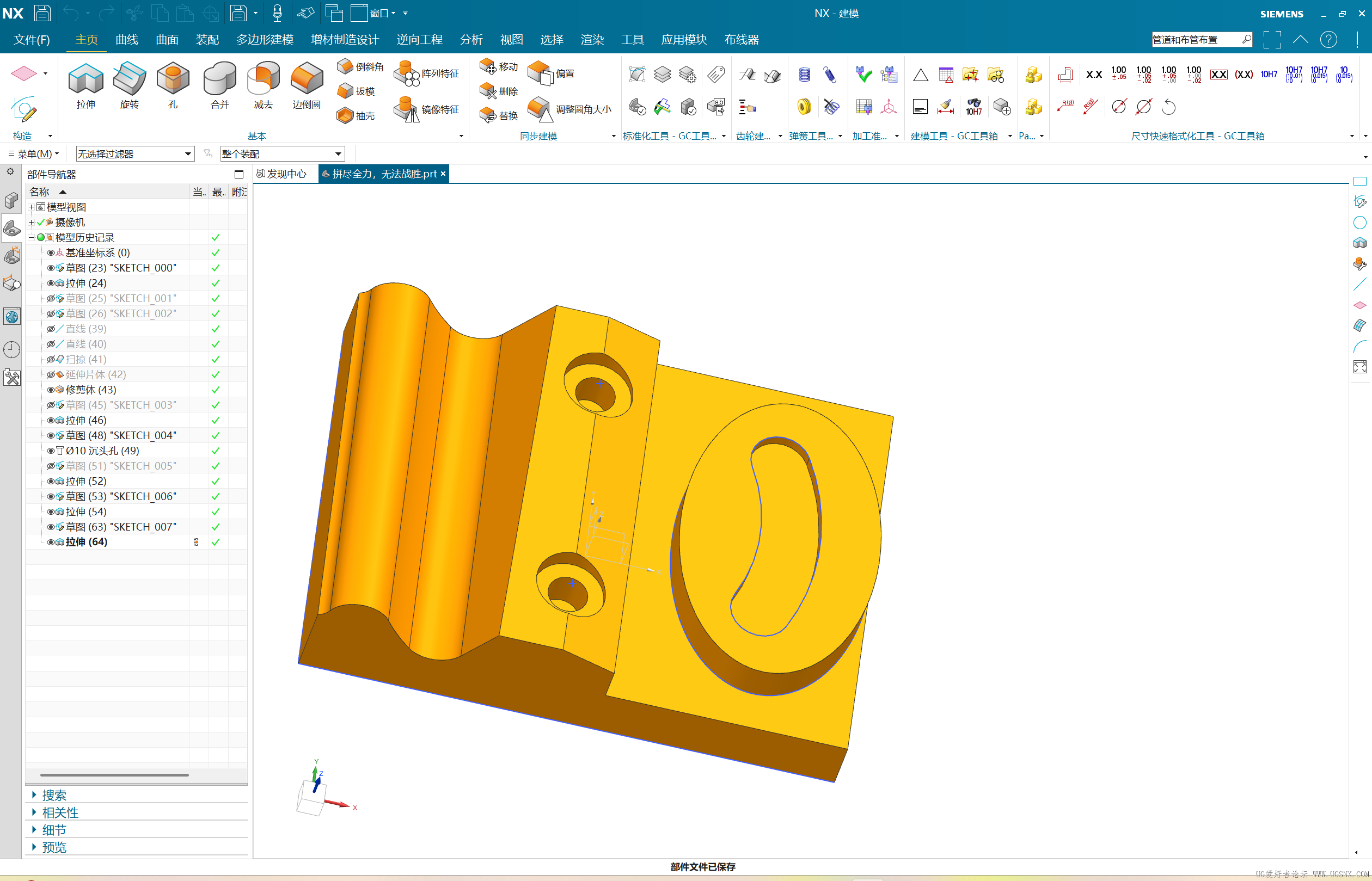Hide the 修剪体 (43) feature
This screenshot has height=881, width=1372.
point(51,390)
